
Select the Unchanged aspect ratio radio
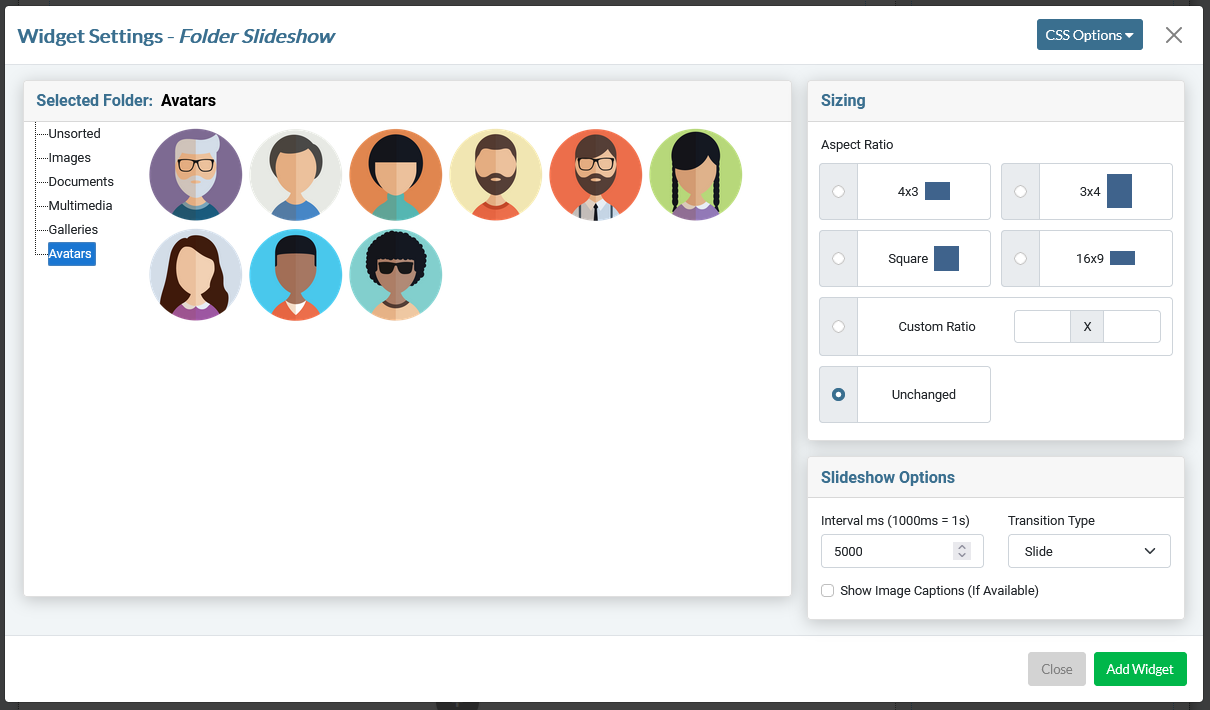[x=838, y=394]
